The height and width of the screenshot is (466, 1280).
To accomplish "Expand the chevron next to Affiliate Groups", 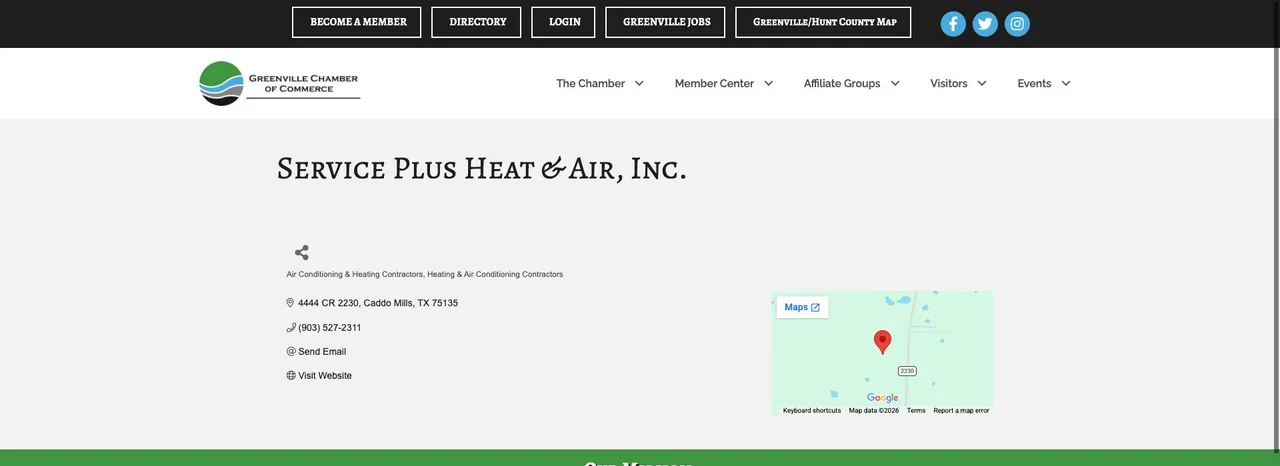I will tap(895, 84).
